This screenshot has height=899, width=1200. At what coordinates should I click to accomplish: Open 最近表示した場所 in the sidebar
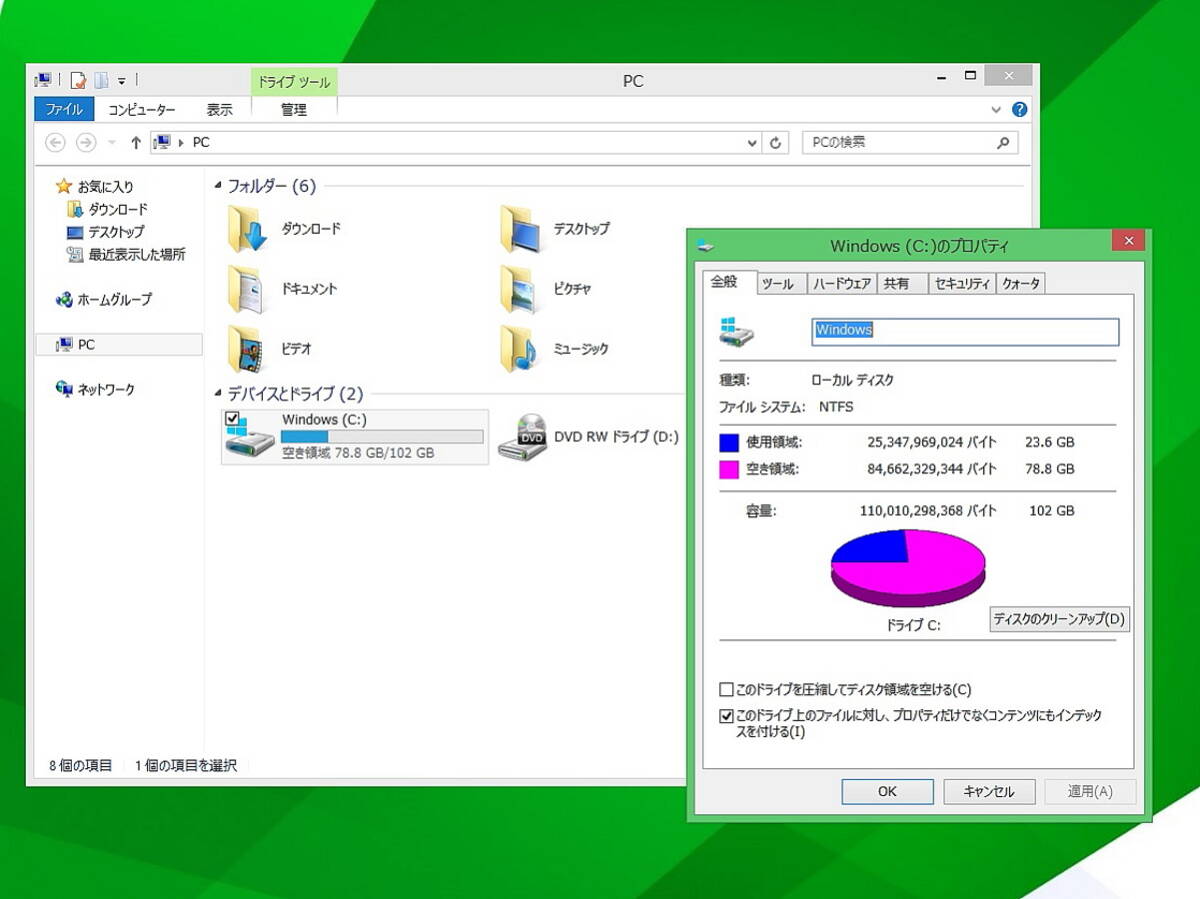click(x=126, y=255)
